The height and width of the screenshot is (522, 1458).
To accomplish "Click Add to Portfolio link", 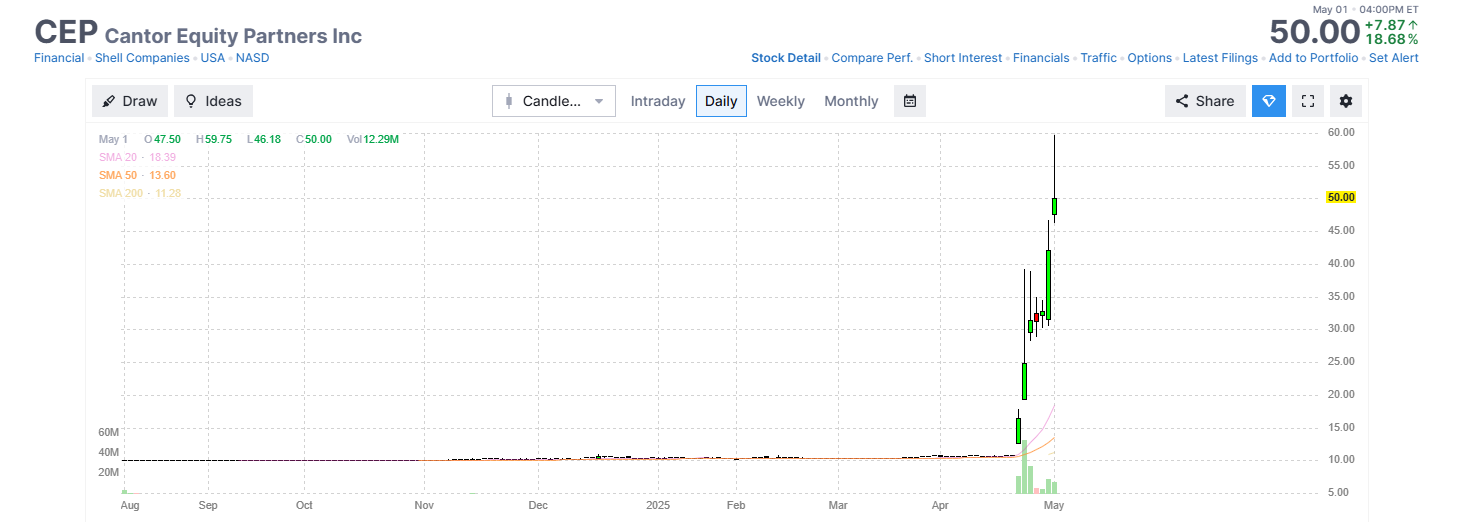I will tap(1314, 58).
